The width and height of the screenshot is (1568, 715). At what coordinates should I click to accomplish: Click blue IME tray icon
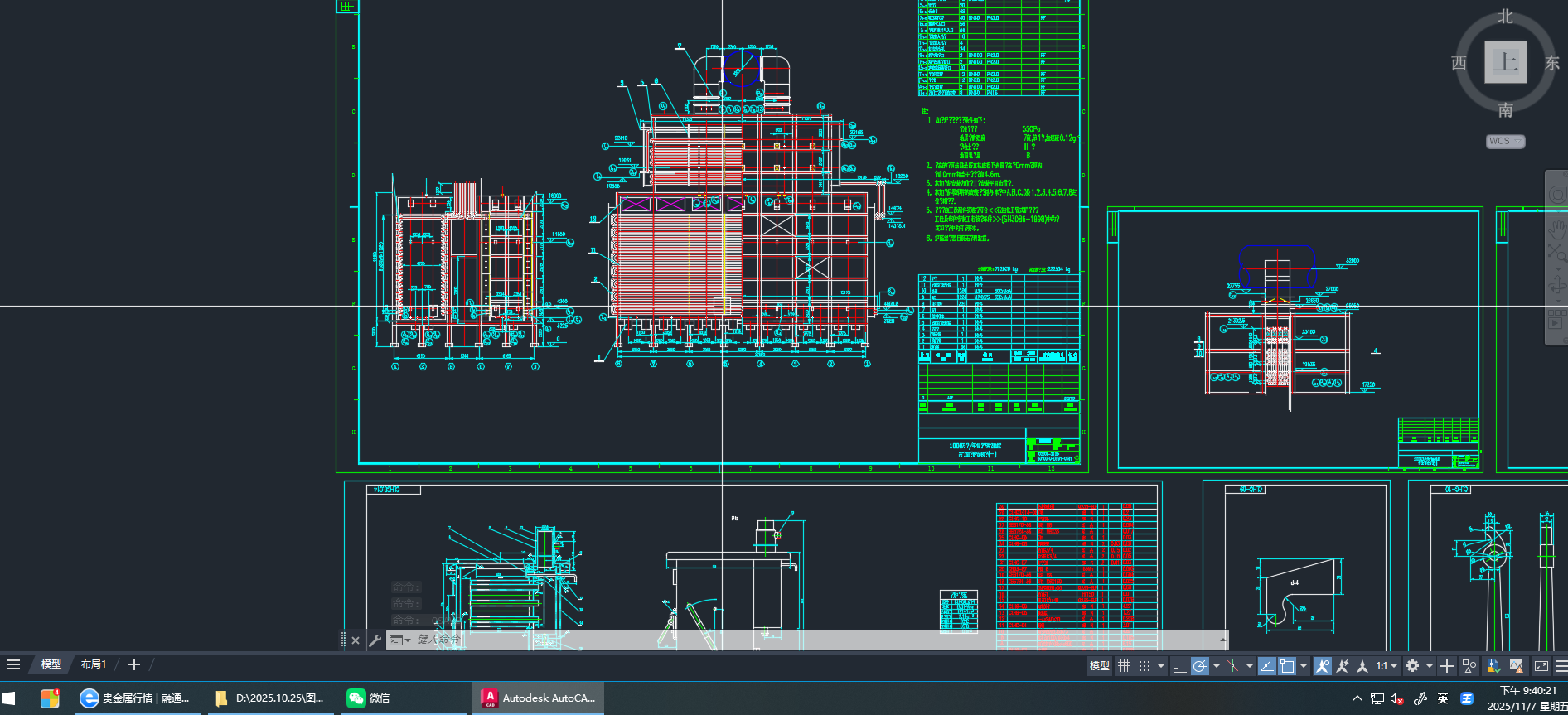coord(1466,698)
